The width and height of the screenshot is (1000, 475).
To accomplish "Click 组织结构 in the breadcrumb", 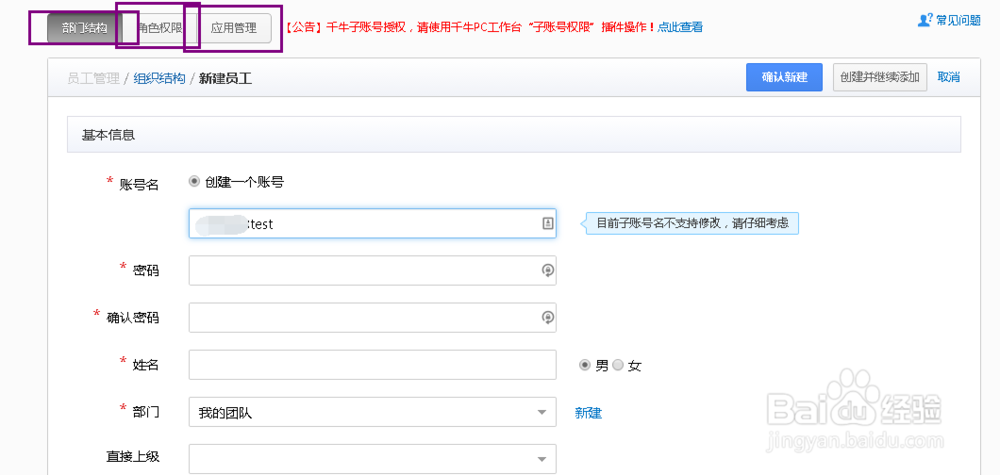I will pyautogui.click(x=159, y=78).
